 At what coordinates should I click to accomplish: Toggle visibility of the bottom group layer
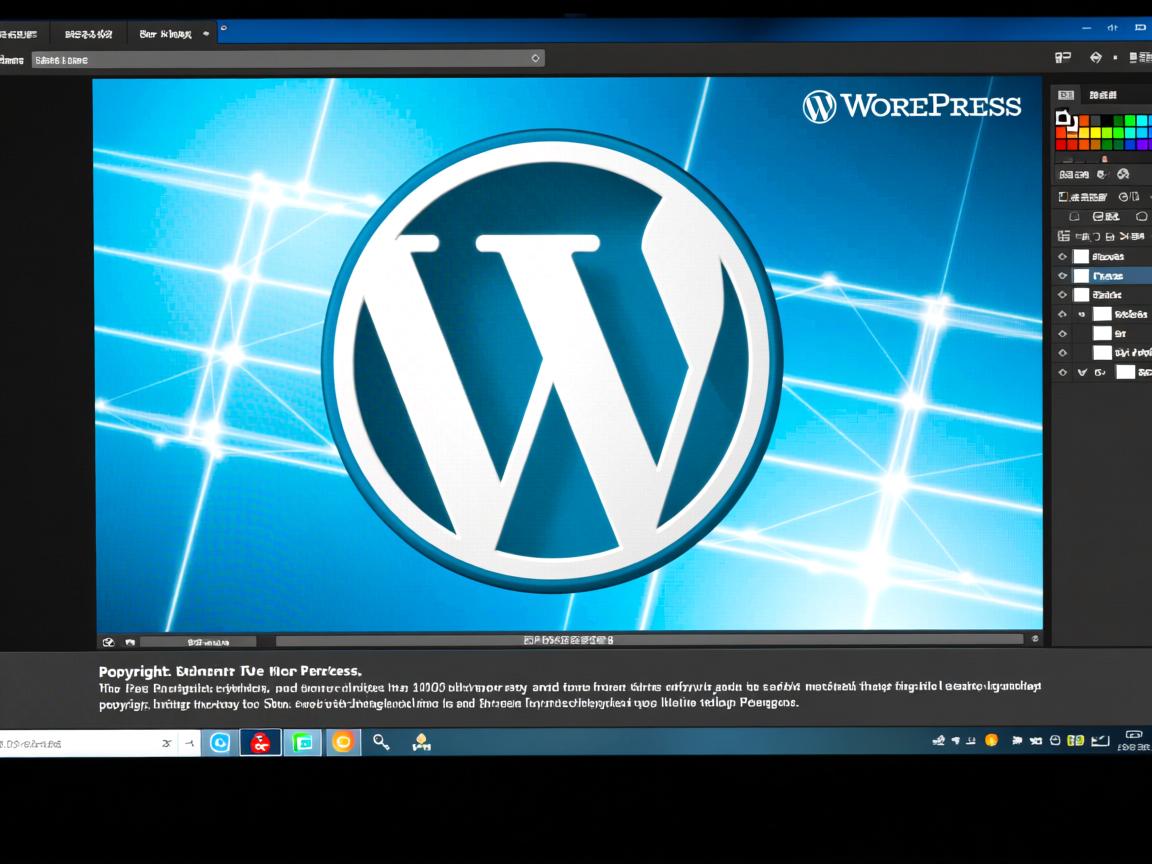click(1064, 372)
